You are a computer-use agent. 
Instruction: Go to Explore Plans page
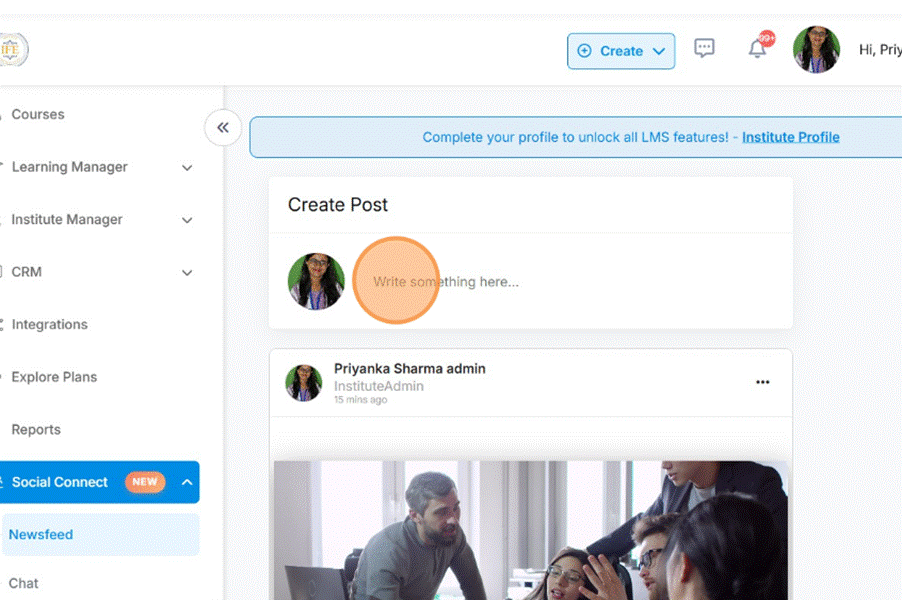pyautogui.click(x=54, y=377)
